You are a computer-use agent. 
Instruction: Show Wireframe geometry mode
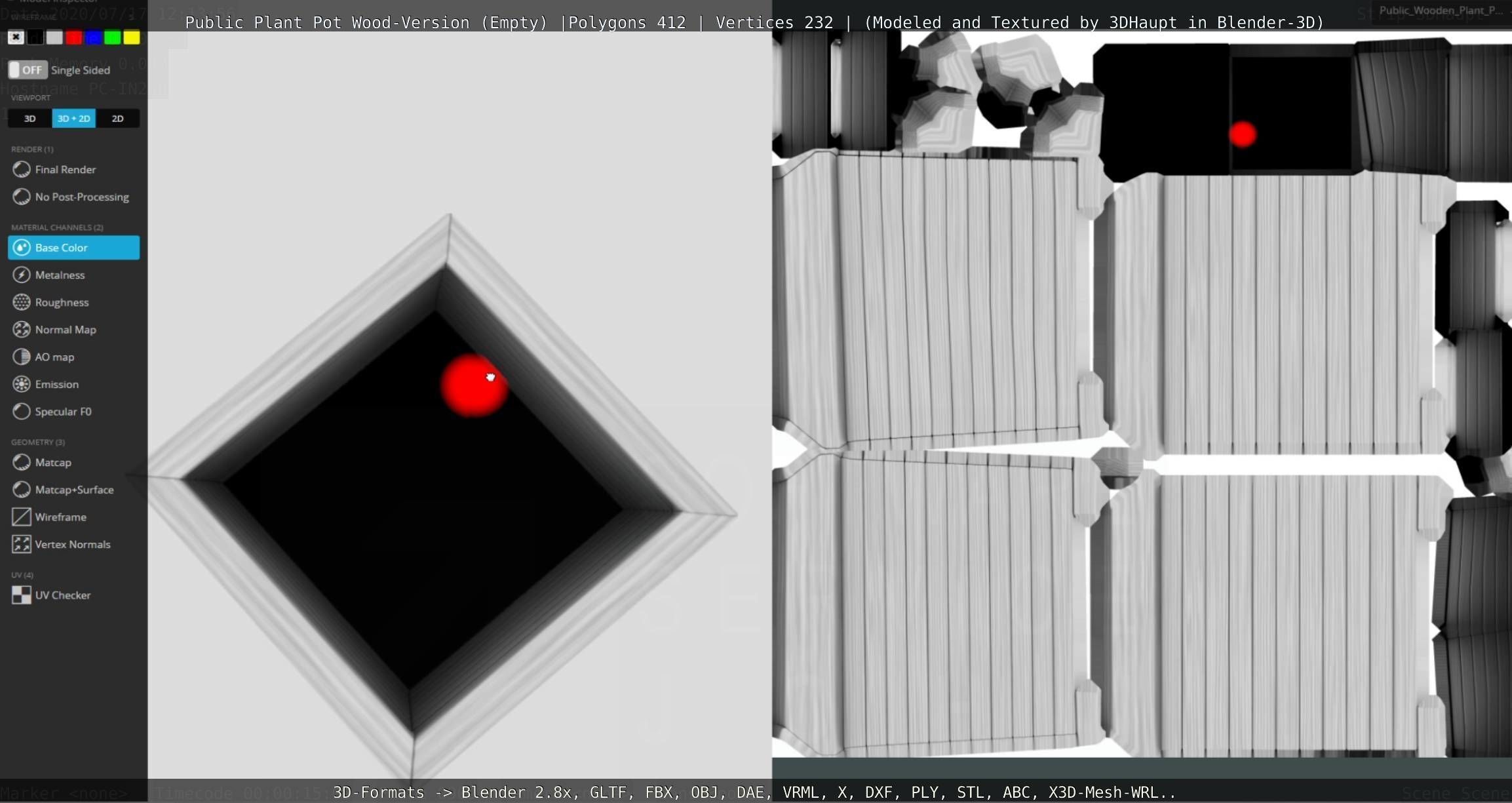point(60,517)
